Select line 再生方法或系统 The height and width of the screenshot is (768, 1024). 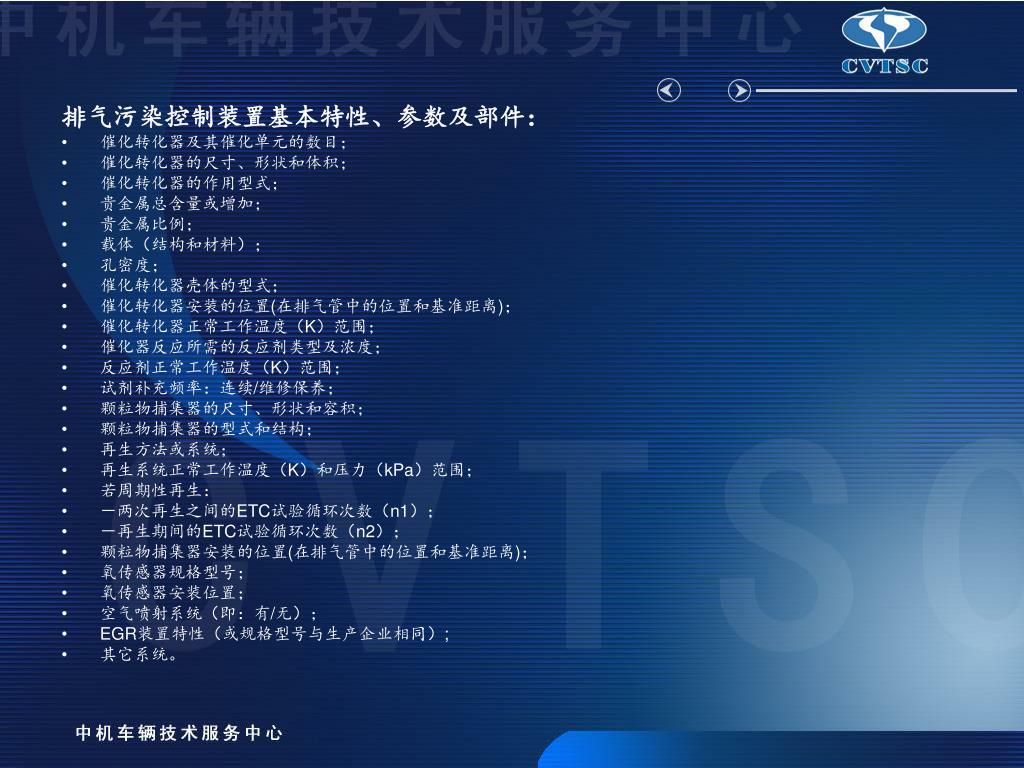(x=164, y=449)
